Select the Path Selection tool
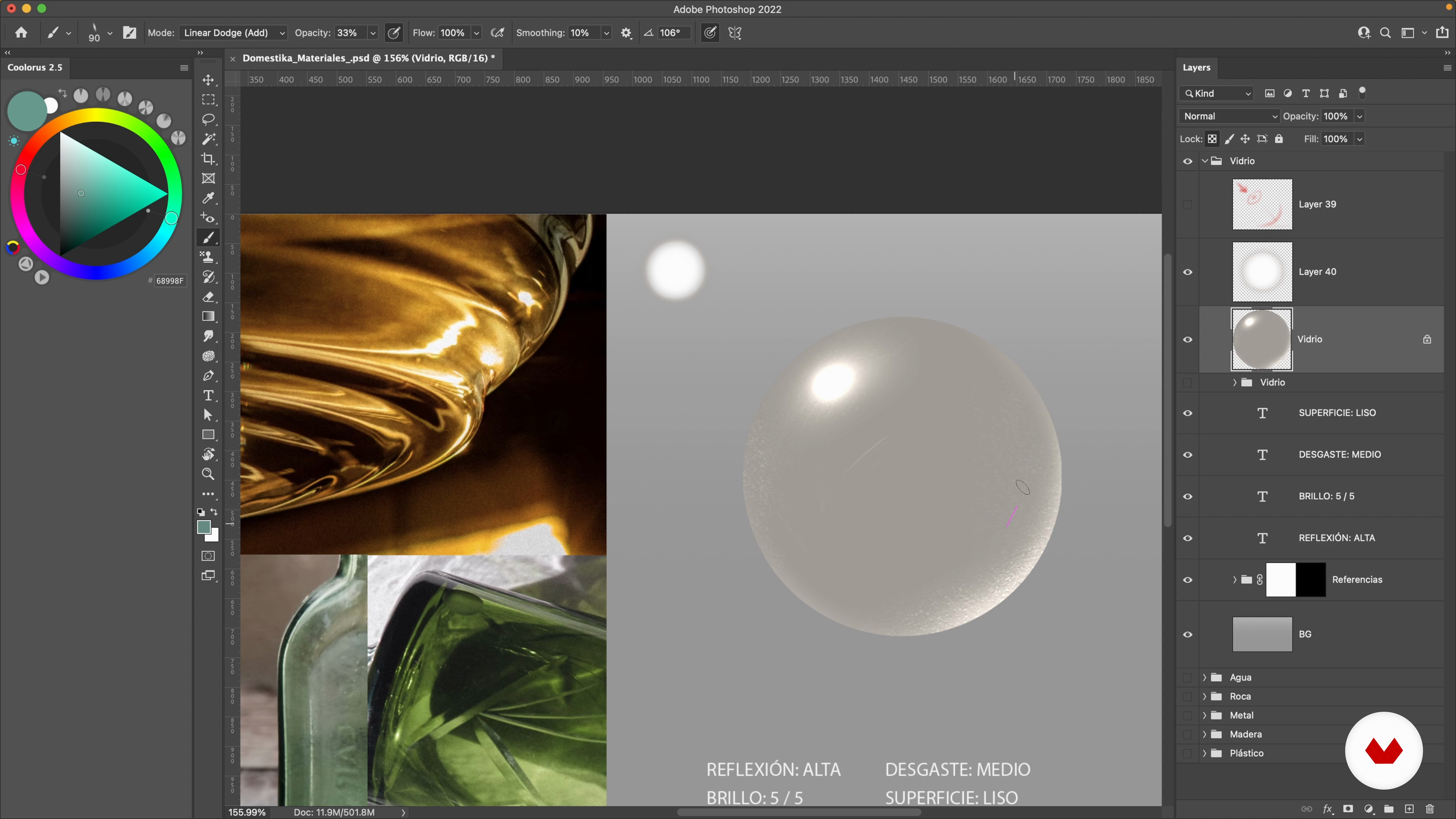Image resolution: width=1456 pixels, height=819 pixels. (209, 416)
